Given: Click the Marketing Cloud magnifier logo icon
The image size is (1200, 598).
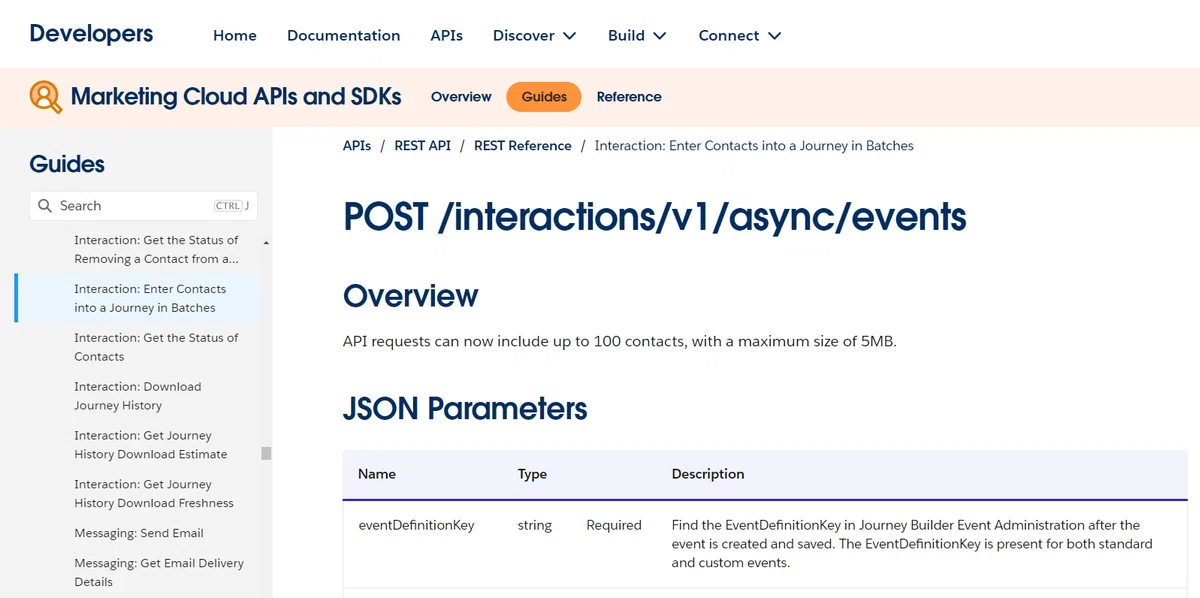Looking at the screenshot, I should [x=46, y=97].
